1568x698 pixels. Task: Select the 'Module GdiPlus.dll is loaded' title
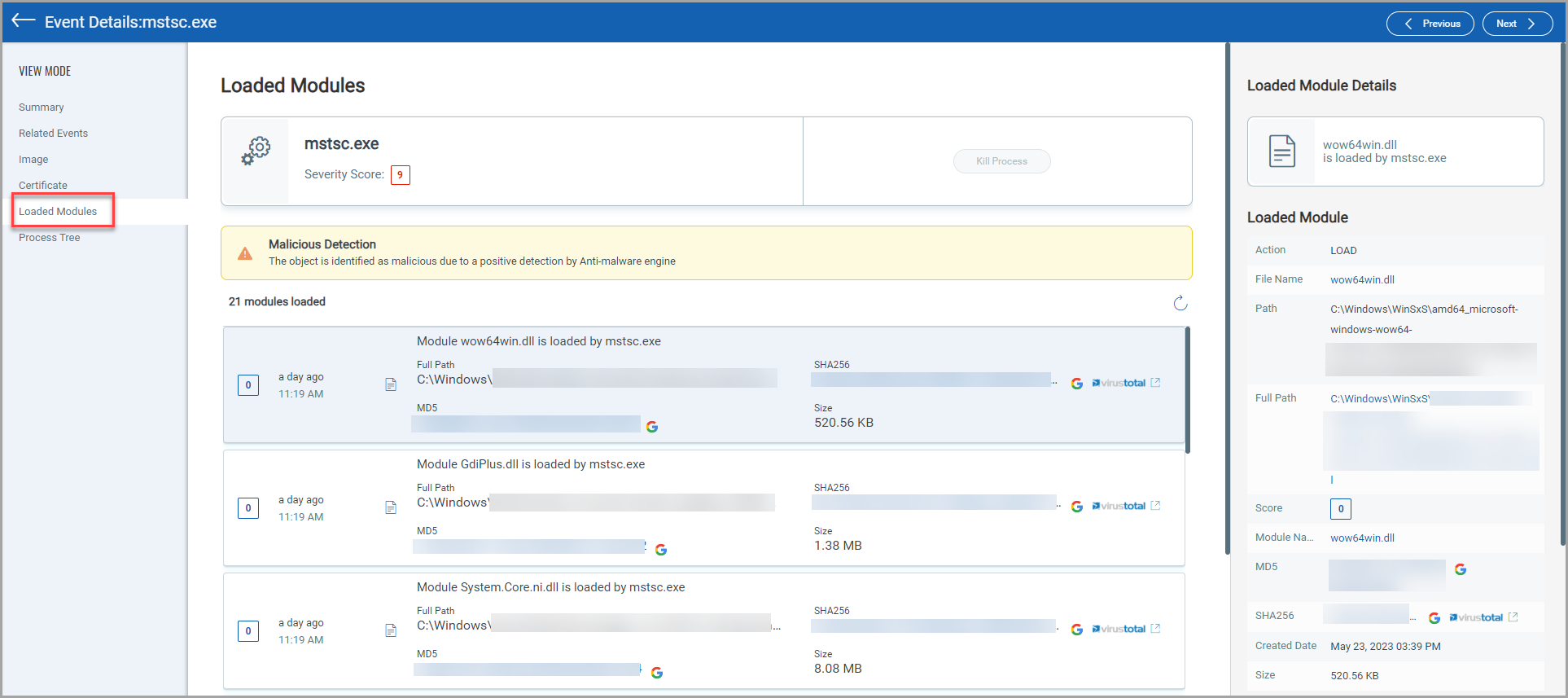pos(531,464)
